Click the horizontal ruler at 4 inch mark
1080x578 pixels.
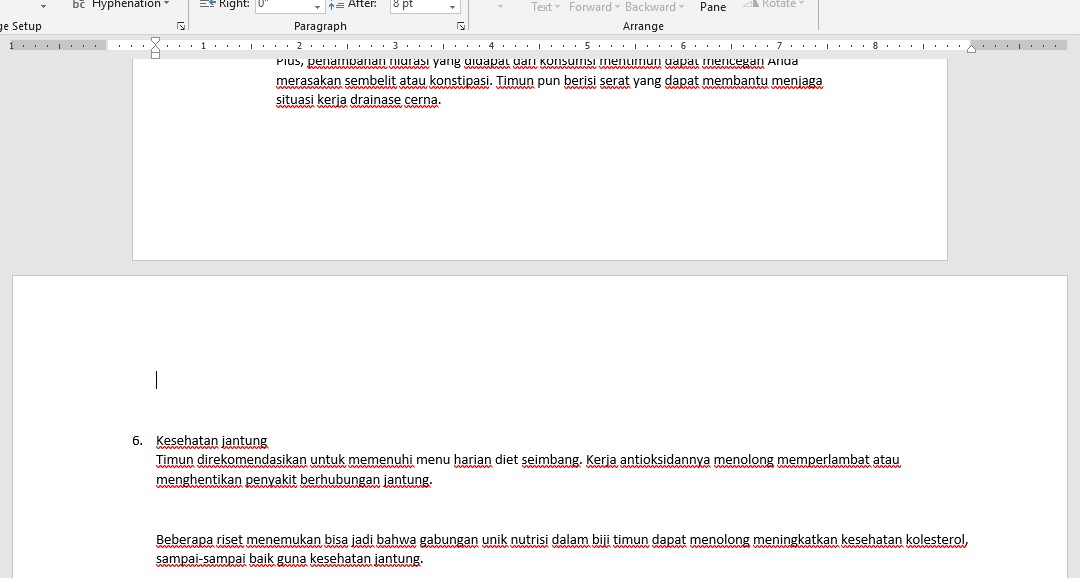(491, 46)
